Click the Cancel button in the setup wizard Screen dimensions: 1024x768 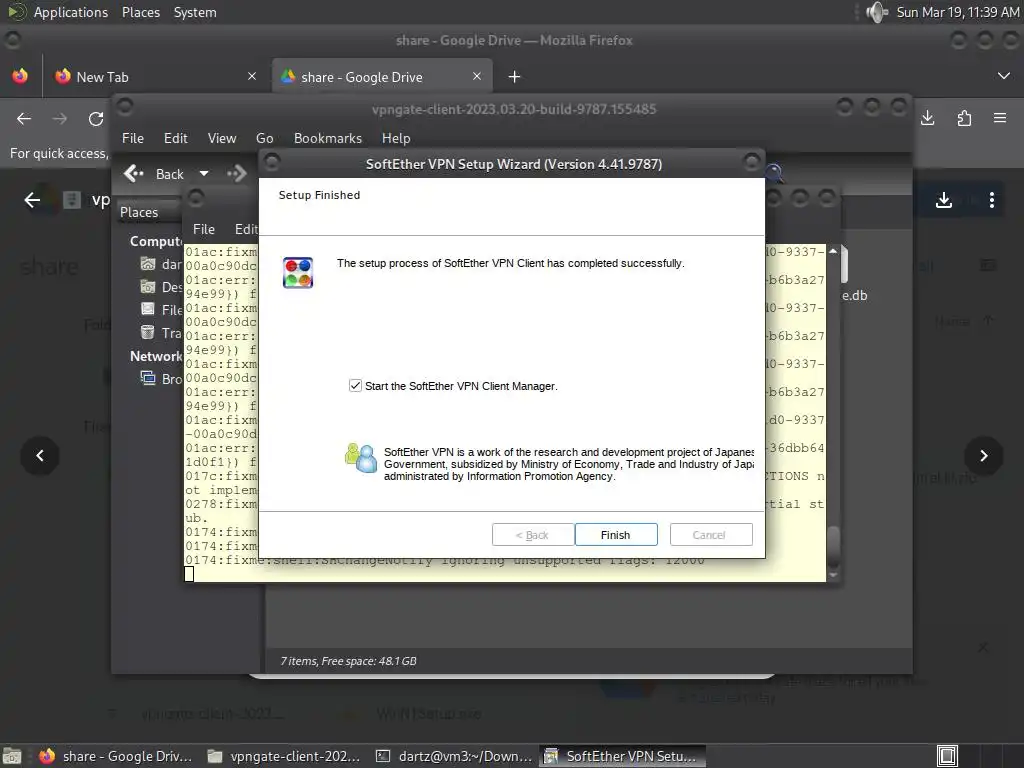(711, 535)
